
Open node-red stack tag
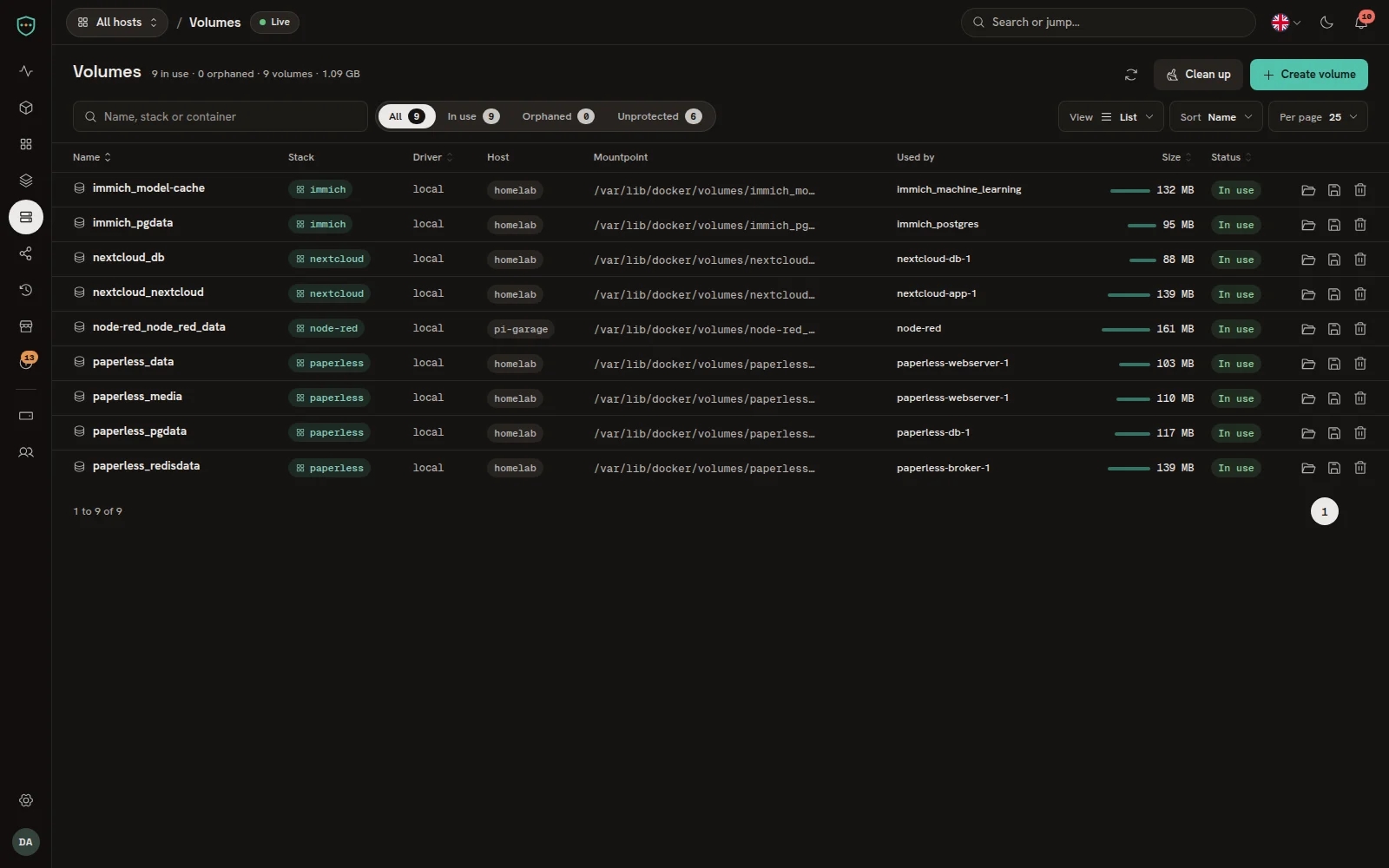[x=326, y=328]
